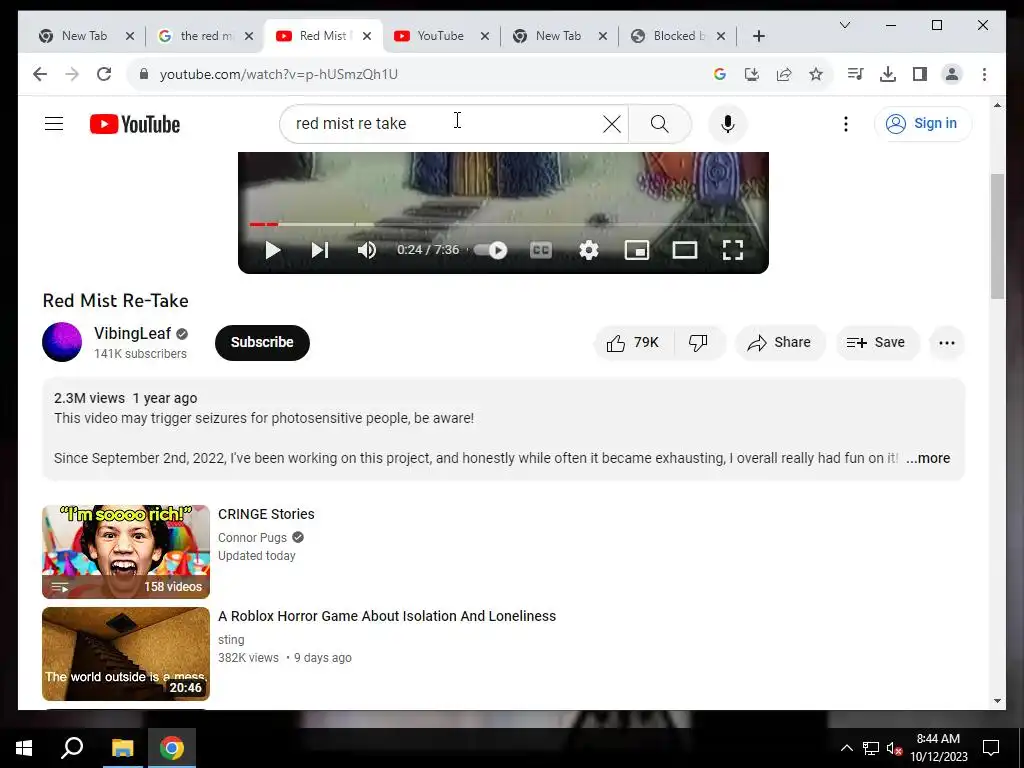Open media controls toolbar icon

tap(855, 74)
